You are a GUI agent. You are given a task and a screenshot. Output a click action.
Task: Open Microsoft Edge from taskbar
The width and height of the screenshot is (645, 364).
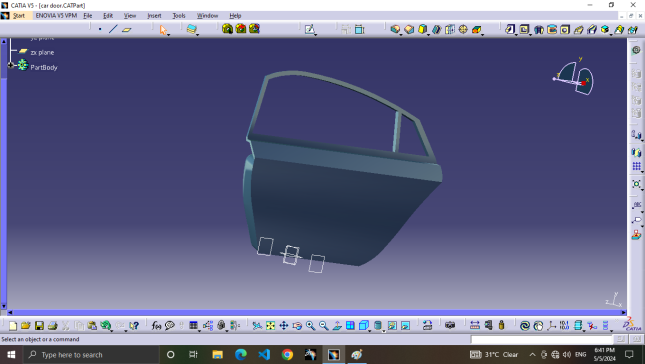[241, 355]
